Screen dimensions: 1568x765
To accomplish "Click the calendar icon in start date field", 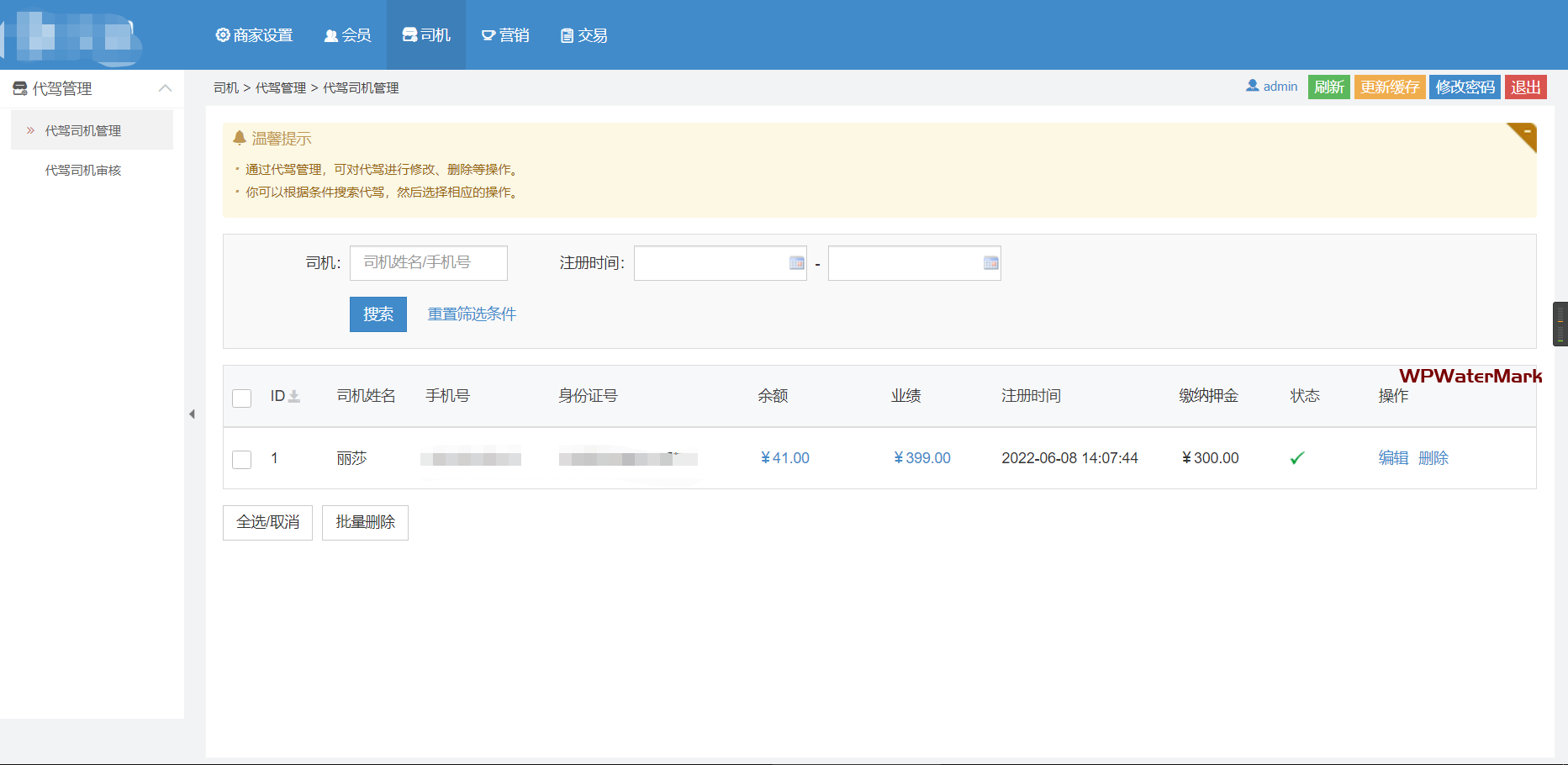I will pos(796,263).
